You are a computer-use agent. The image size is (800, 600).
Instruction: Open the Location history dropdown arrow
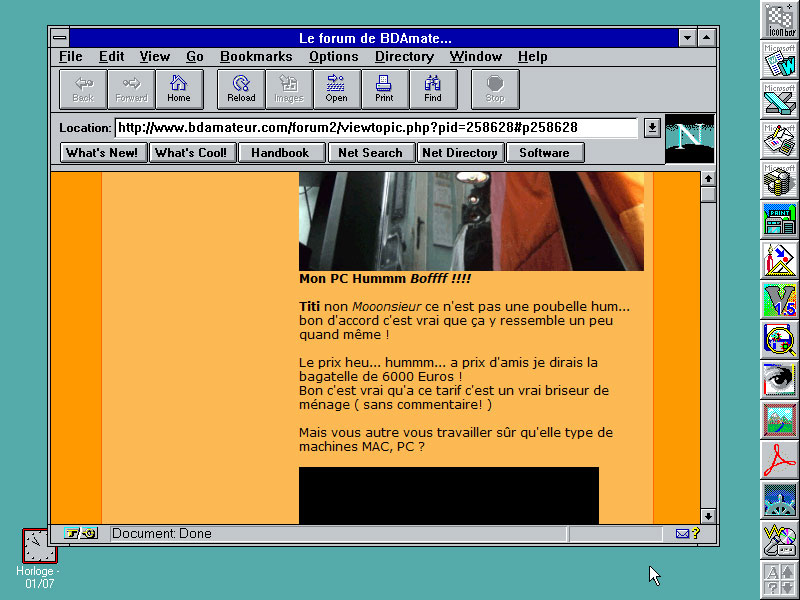pyautogui.click(x=652, y=128)
